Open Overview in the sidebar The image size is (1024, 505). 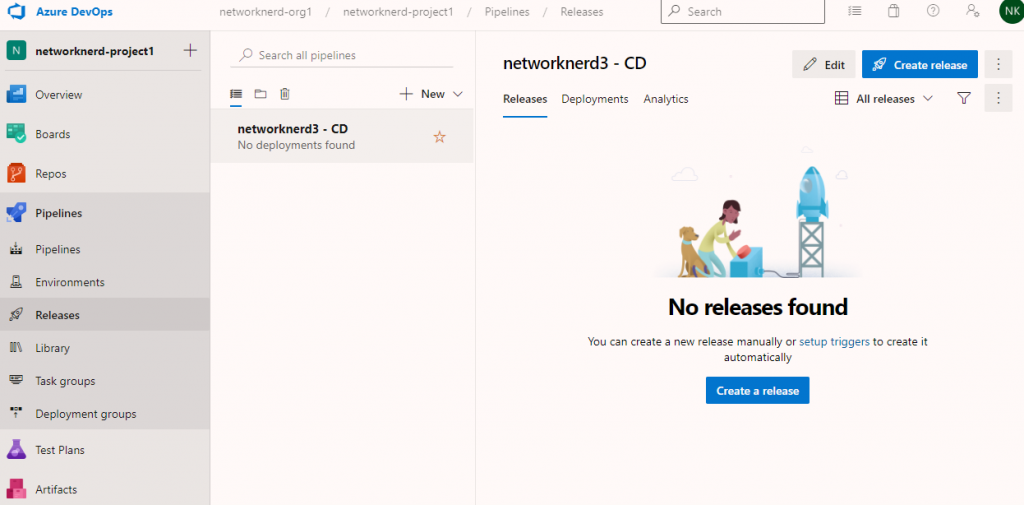coord(104,95)
